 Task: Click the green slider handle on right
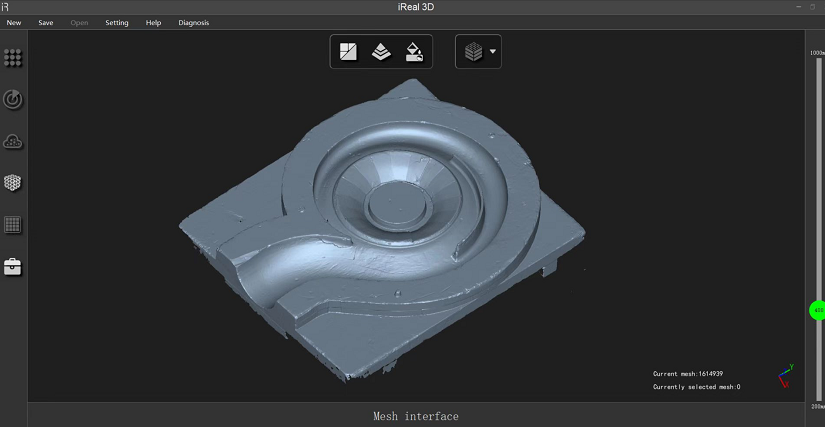(817, 310)
